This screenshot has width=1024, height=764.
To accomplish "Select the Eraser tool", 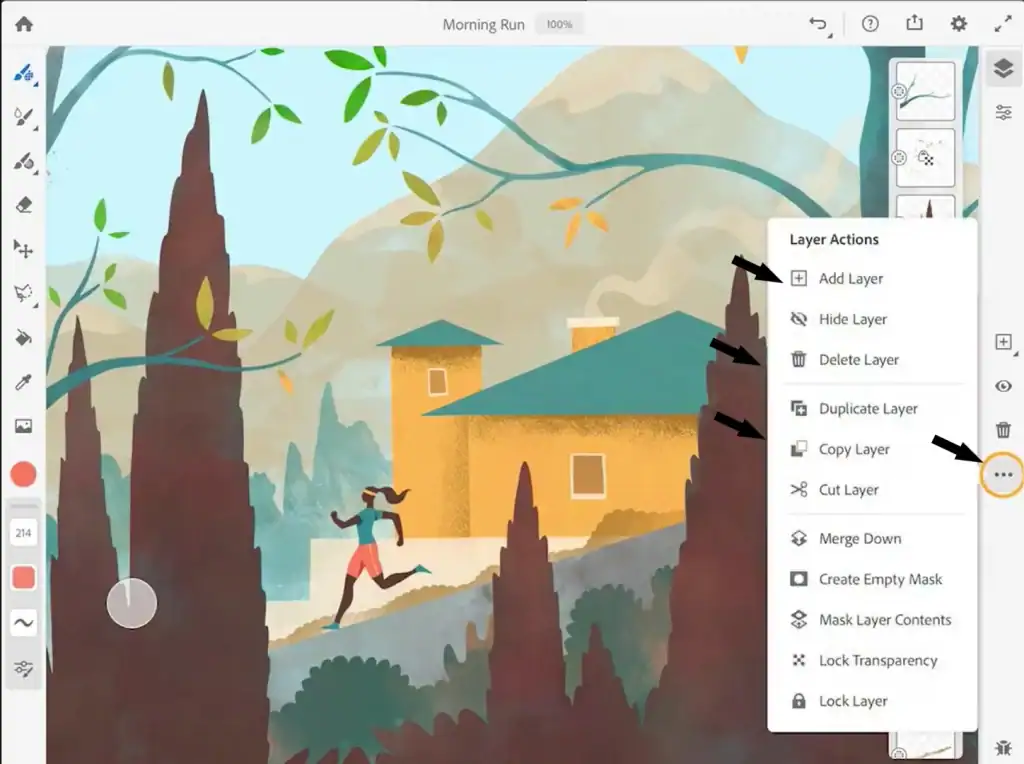I will pyautogui.click(x=24, y=204).
